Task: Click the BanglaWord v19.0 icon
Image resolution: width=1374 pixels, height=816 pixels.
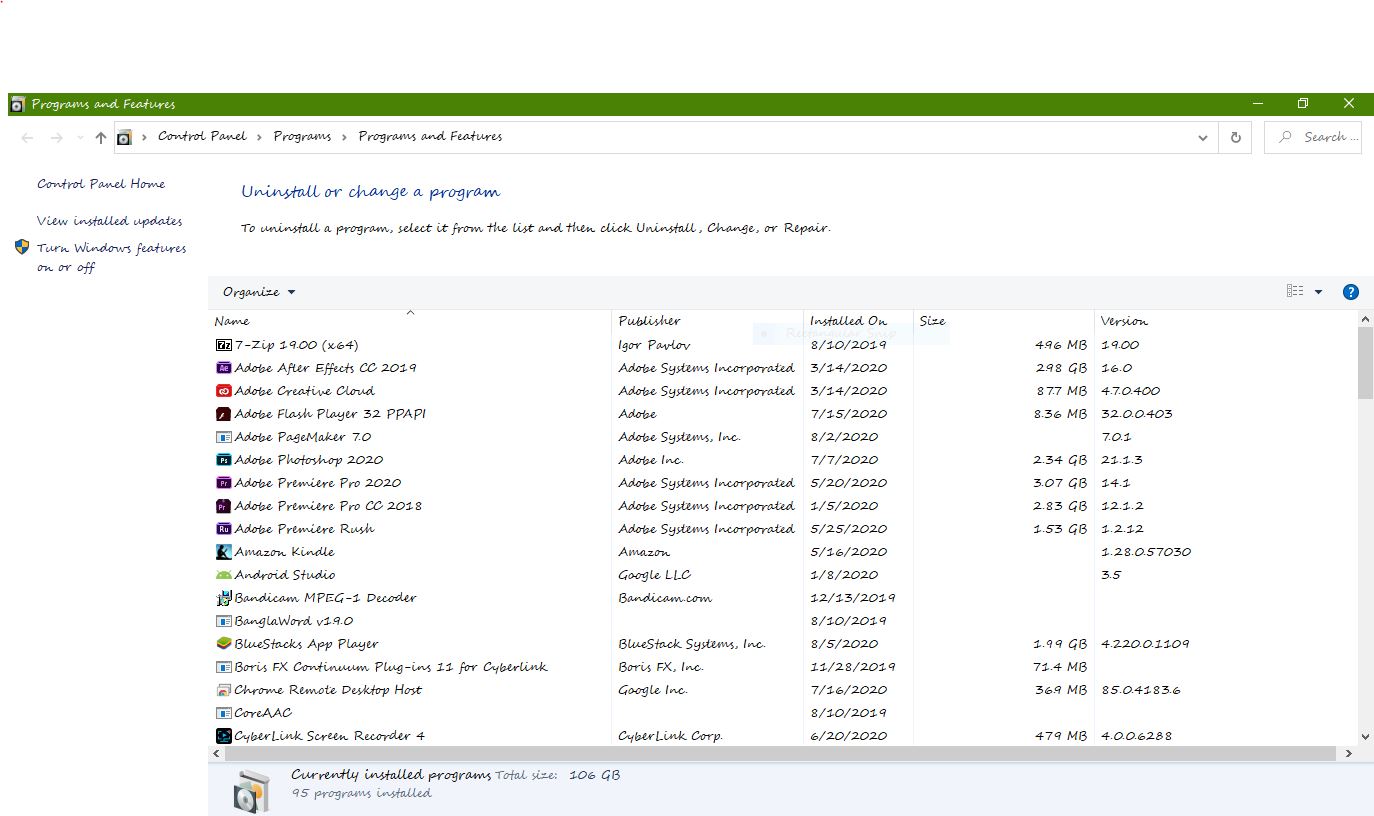Action: point(224,621)
